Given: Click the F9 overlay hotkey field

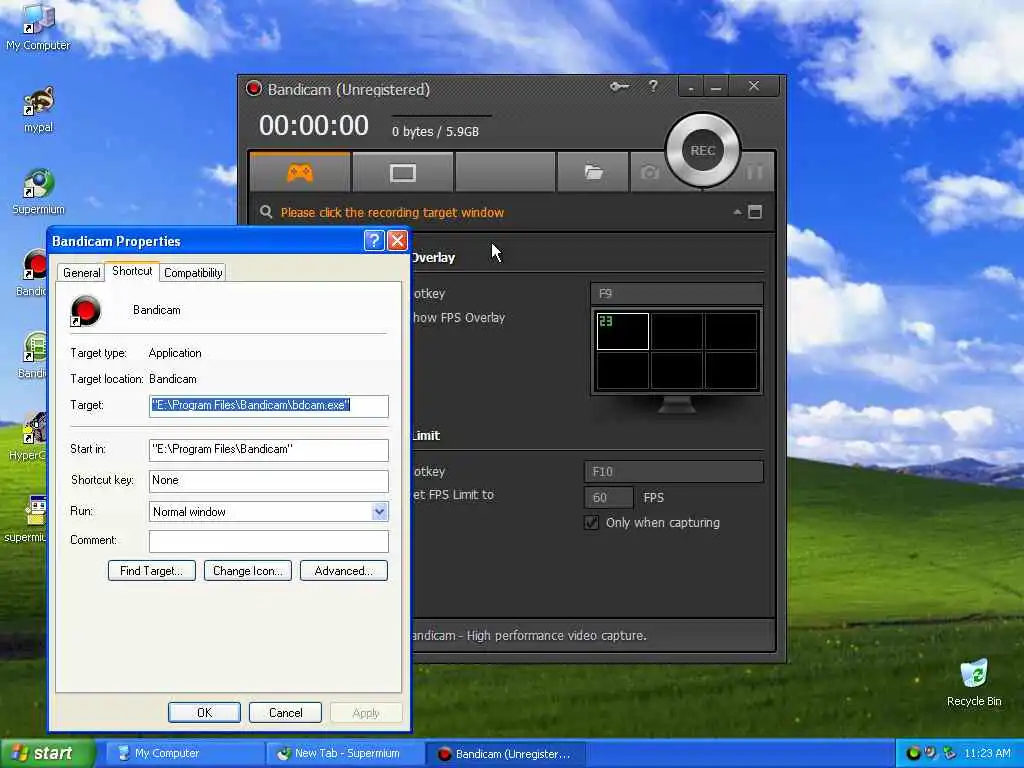Looking at the screenshot, I should [677, 294].
